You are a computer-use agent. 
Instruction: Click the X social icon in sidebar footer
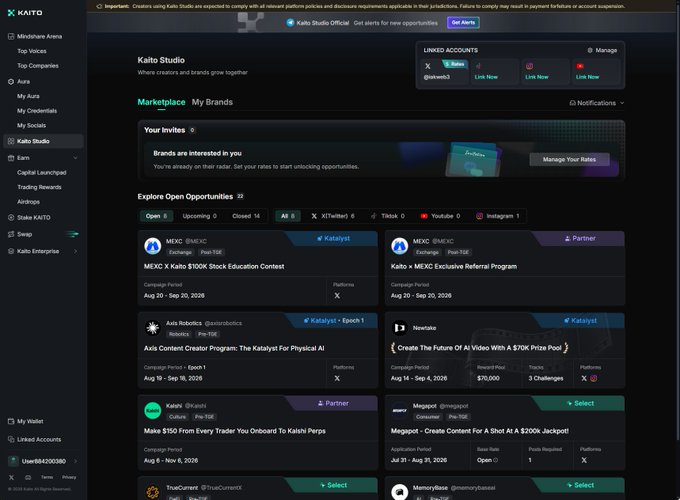[11, 477]
